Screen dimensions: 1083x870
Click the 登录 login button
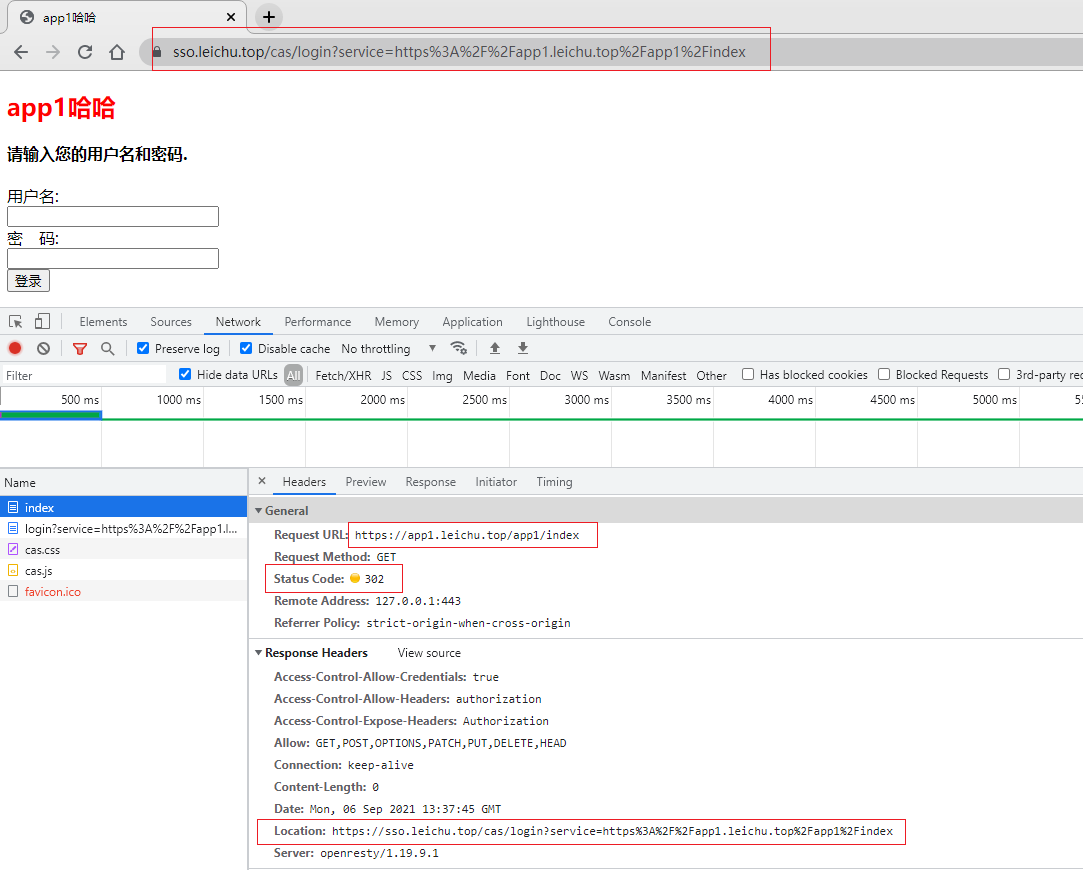(x=28, y=281)
